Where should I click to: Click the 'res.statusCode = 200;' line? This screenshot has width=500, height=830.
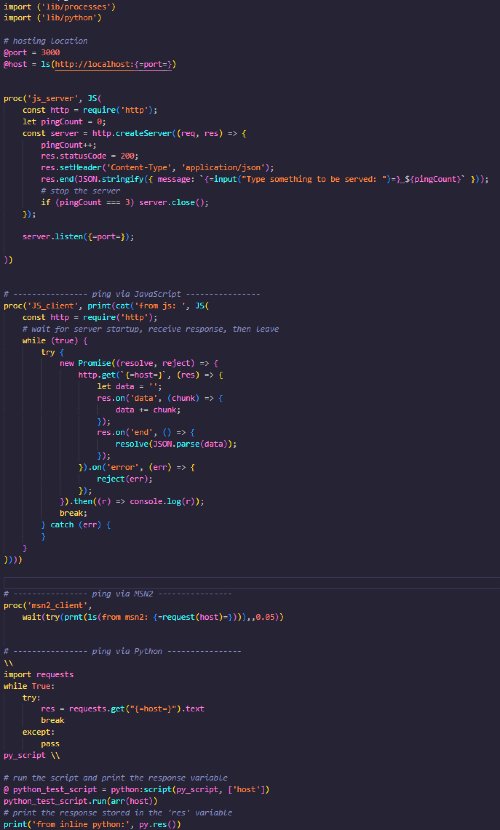coord(90,156)
